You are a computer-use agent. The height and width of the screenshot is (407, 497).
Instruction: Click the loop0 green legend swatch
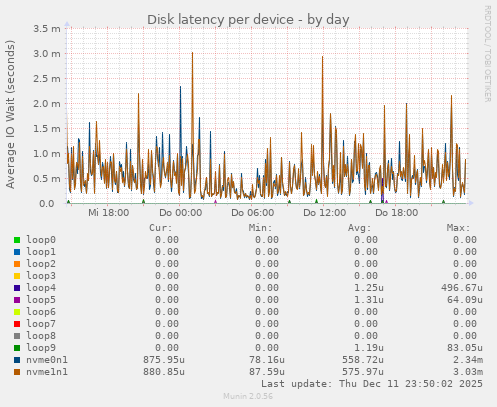pyautogui.click(x=17, y=240)
